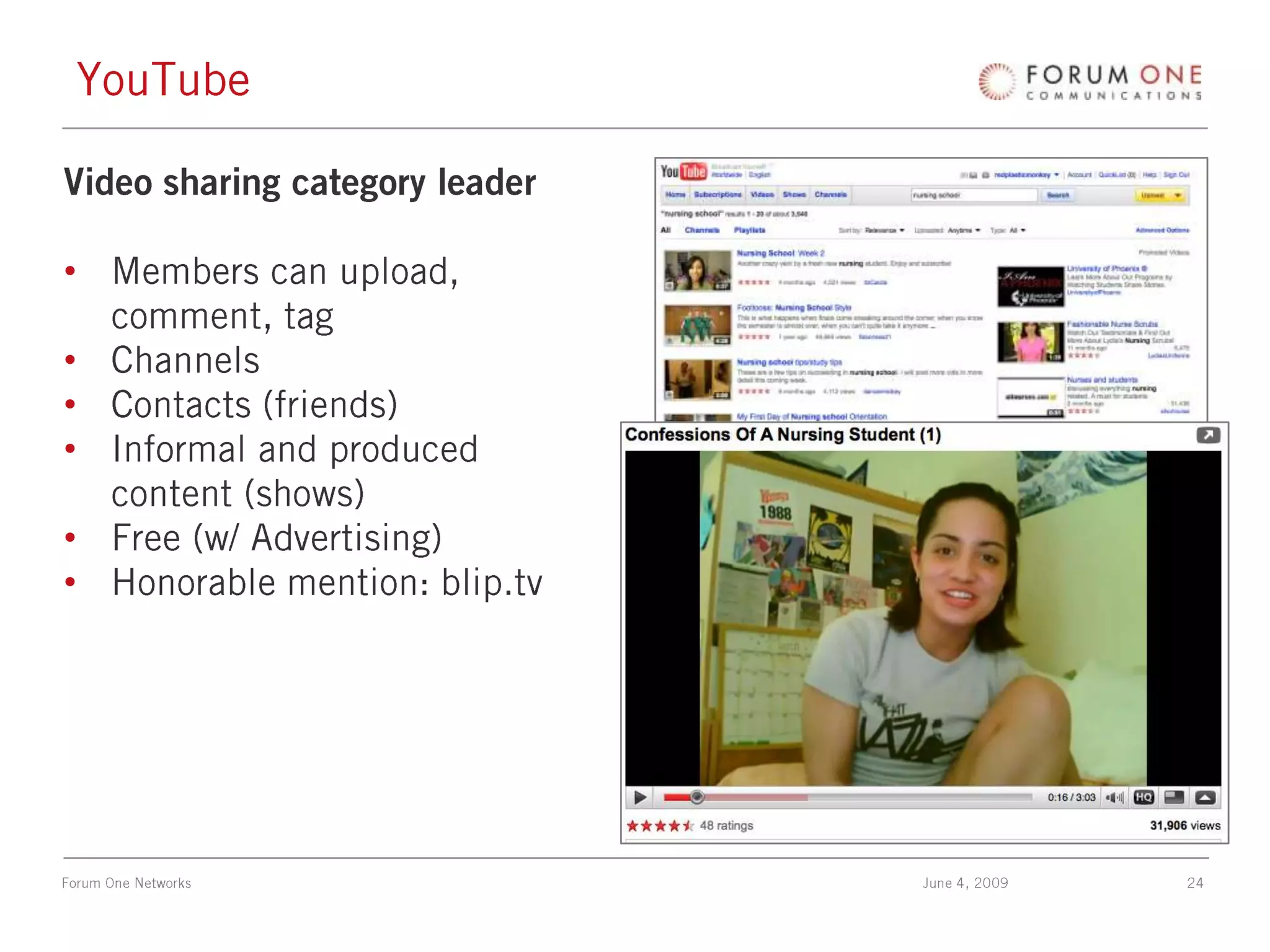This screenshot has height=952, width=1270.
Task: Open Nursing School Week 2 thumbnail
Action: tap(697, 270)
